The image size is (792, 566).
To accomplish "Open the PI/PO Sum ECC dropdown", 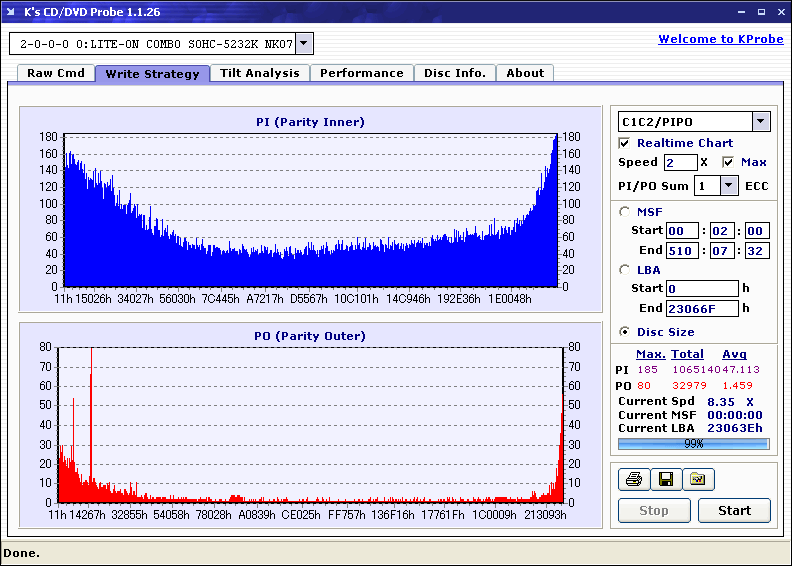I will click(728, 186).
